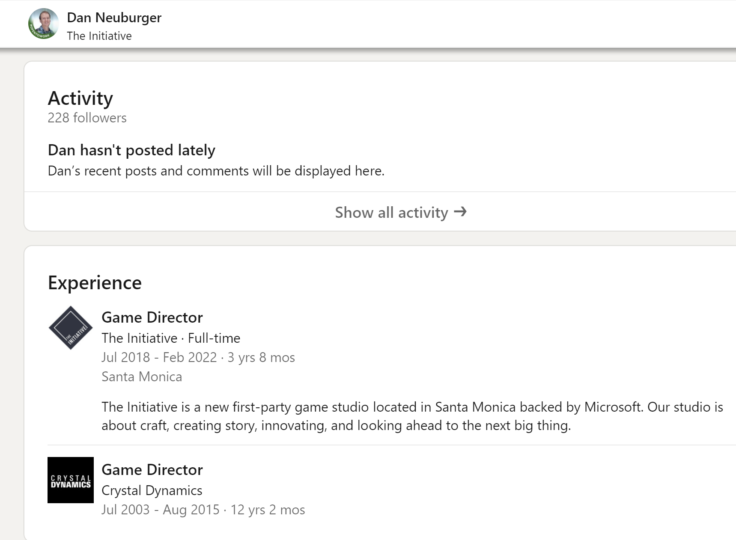Click the Jul 2018 - Feb 2022 date range
Image resolution: width=736 pixels, height=540 pixels.
coord(159,357)
